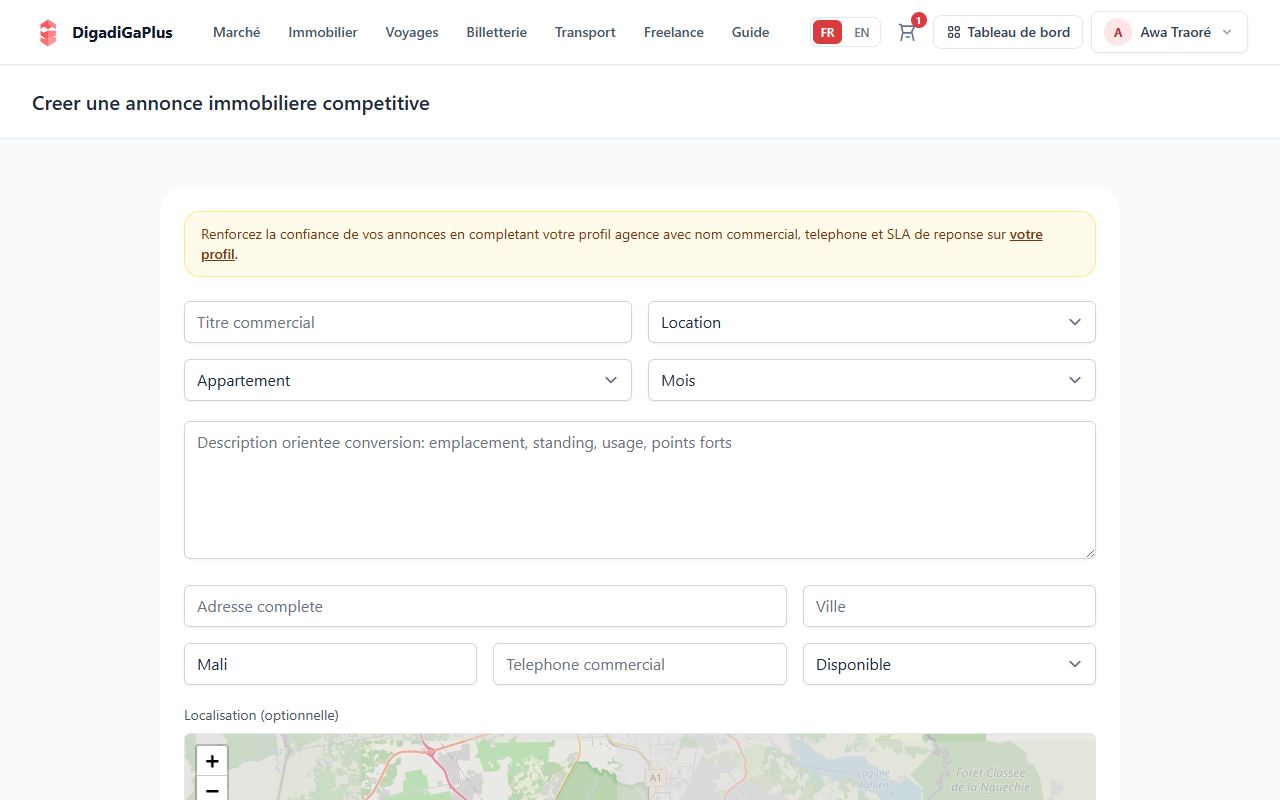1280x800 pixels.
Task: Open the Transport section
Action: [585, 32]
